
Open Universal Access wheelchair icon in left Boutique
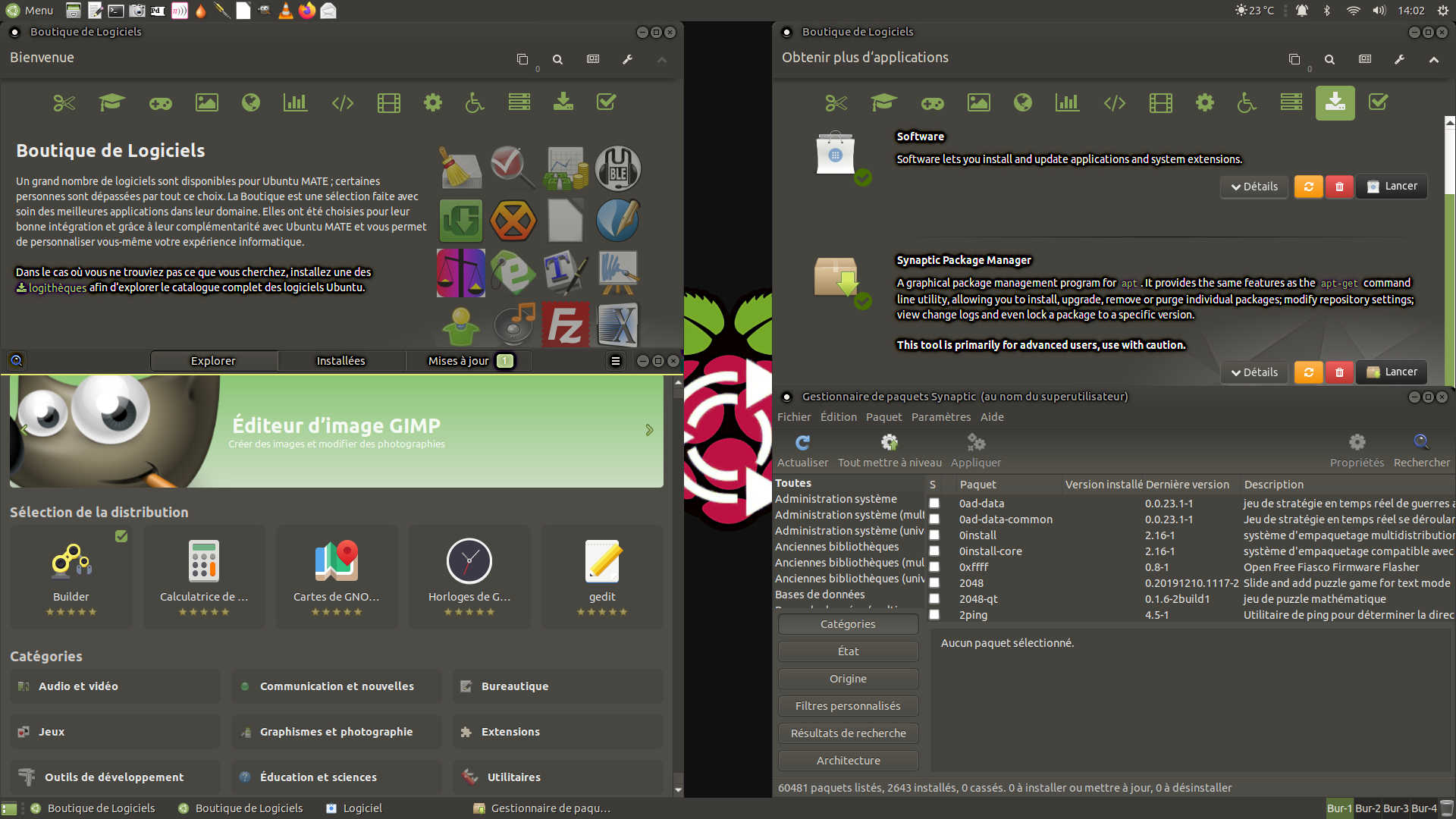pos(475,102)
